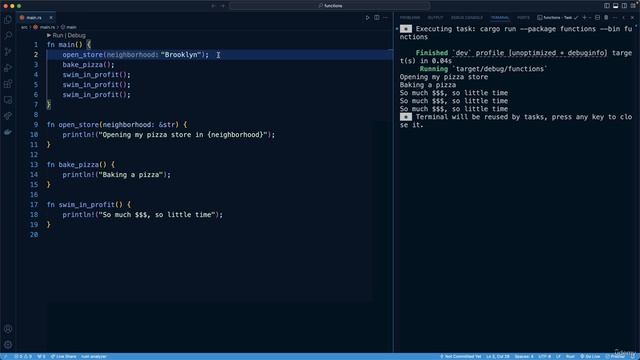Click Run code lens above main

point(58,36)
